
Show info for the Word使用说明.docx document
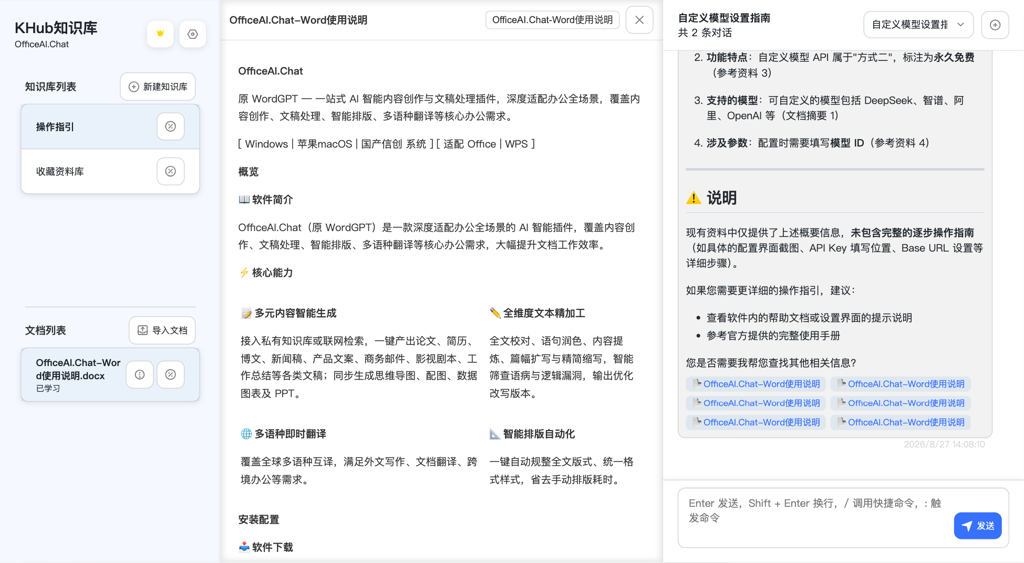tap(140, 374)
